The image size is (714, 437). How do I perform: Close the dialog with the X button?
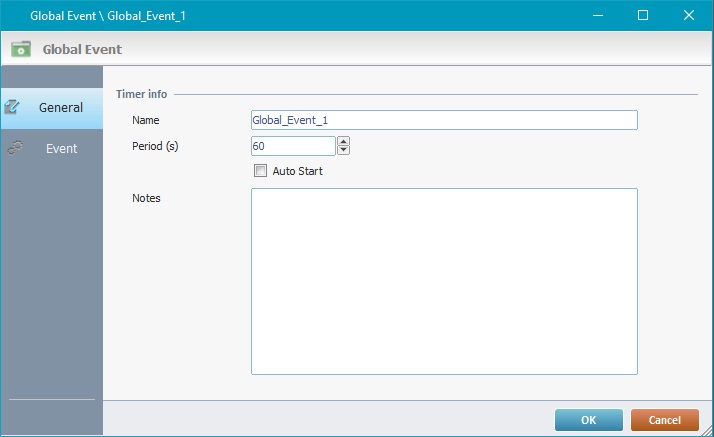[689, 15]
